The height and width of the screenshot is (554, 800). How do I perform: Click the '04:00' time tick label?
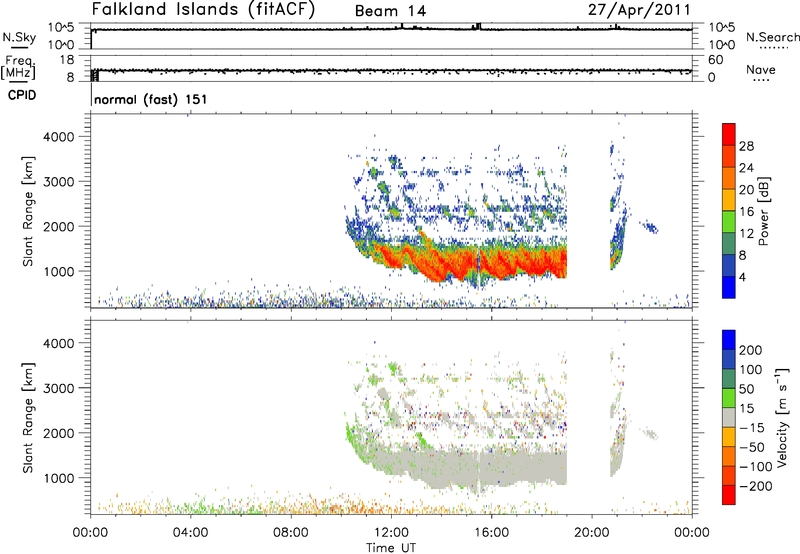191,533
